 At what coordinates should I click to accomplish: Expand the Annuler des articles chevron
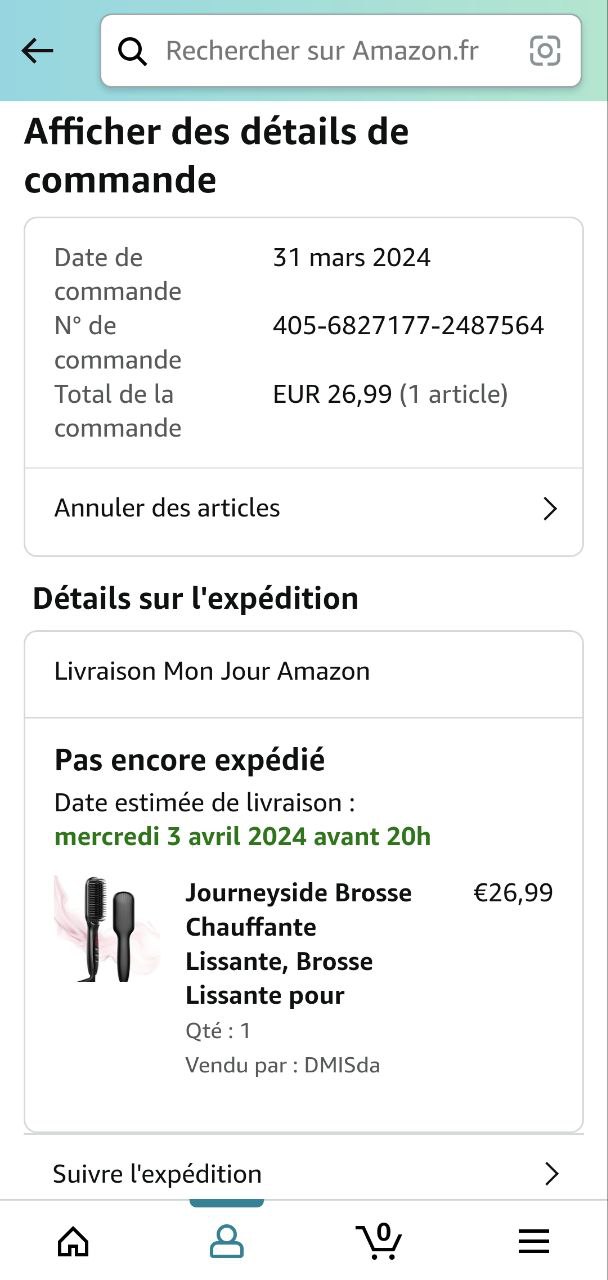coord(549,509)
